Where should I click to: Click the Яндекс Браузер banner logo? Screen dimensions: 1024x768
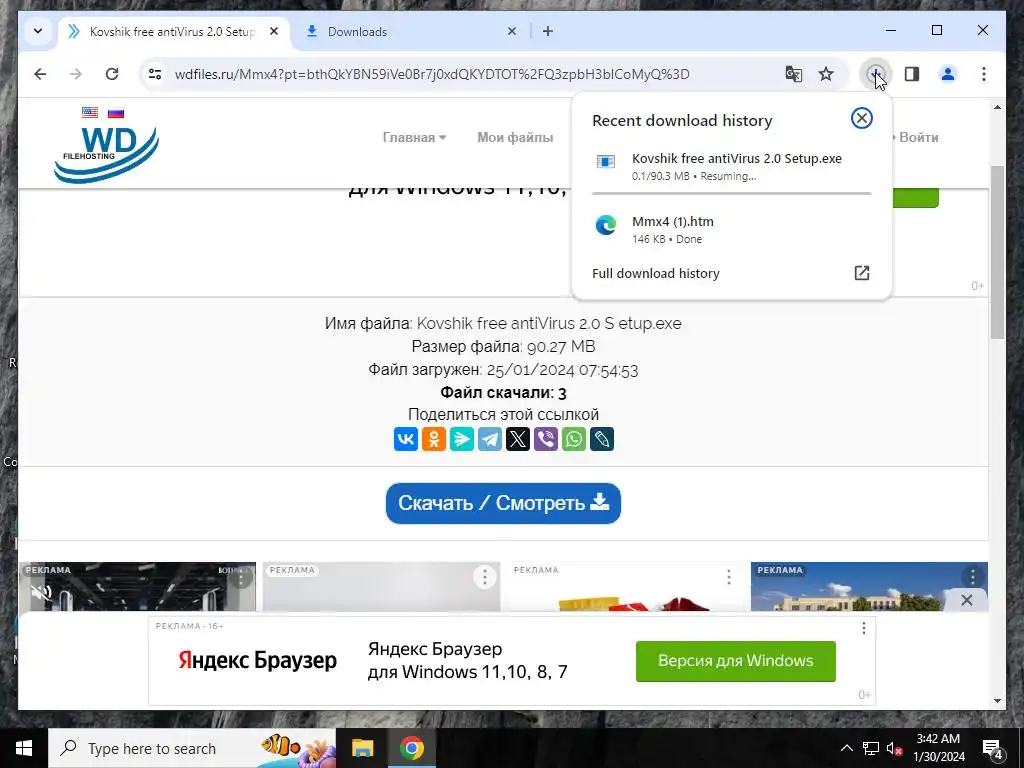257,660
